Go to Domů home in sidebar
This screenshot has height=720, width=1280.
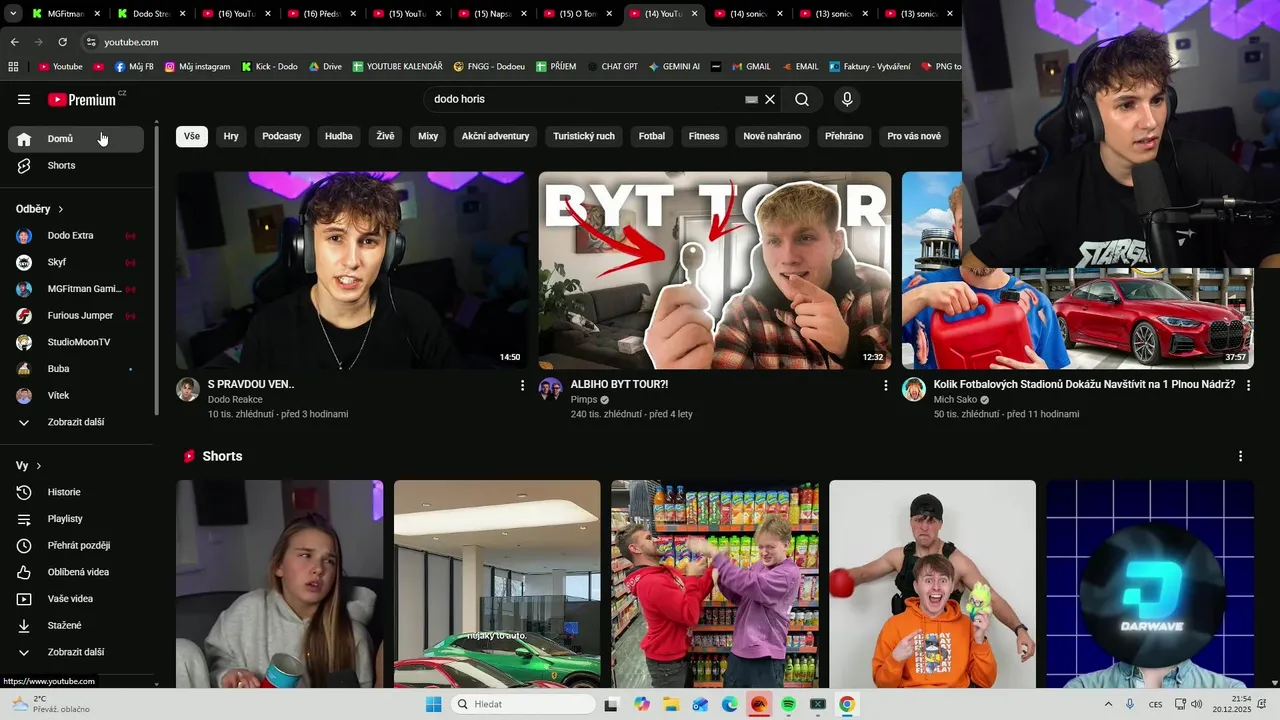tap(76, 139)
